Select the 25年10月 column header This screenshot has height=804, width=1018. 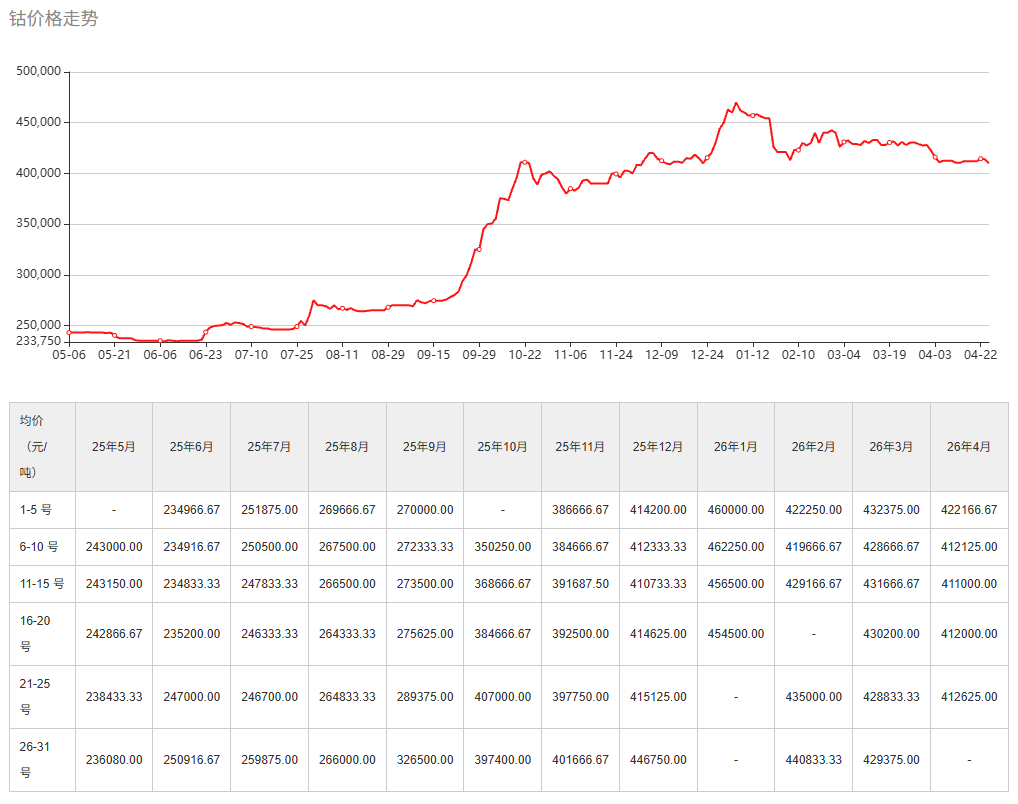pos(502,447)
